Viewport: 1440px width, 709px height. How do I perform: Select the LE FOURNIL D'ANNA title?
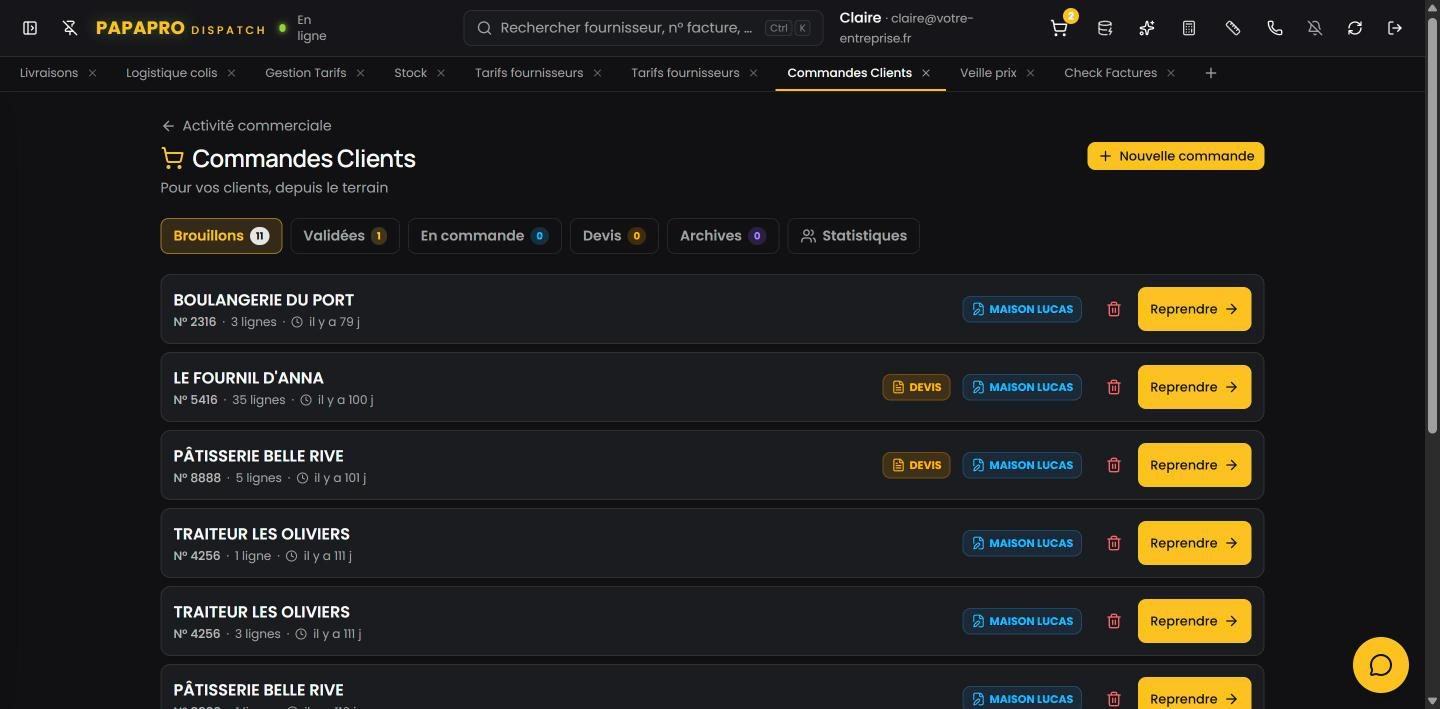[x=248, y=378]
